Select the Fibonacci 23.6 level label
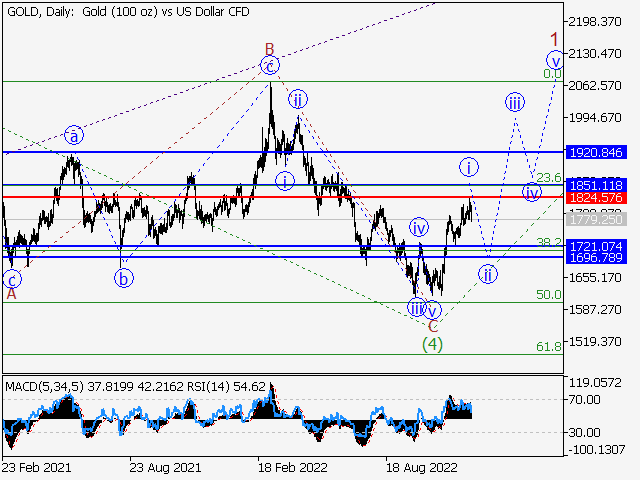Viewport: 640px width, 480px height. pos(549,178)
